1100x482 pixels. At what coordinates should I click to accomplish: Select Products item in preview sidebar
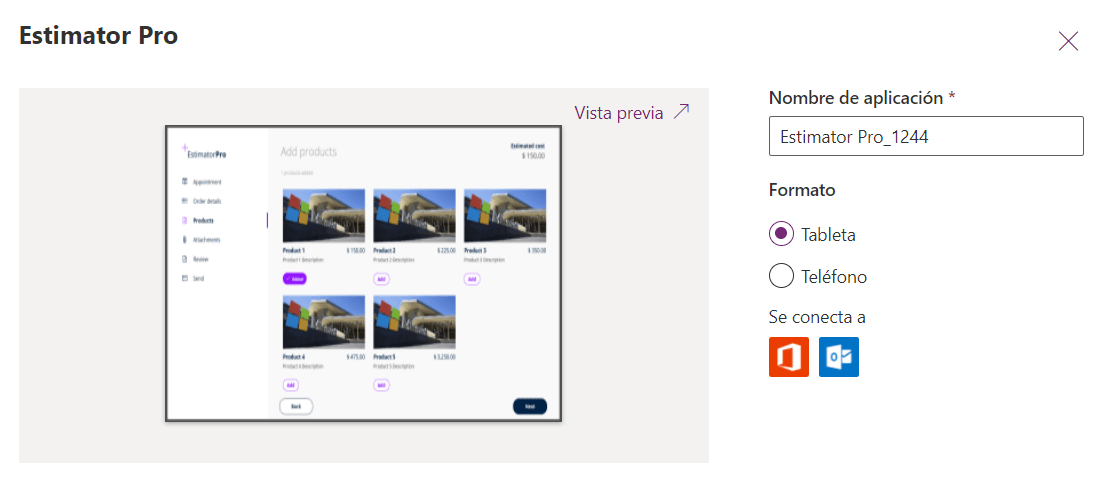(203, 220)
